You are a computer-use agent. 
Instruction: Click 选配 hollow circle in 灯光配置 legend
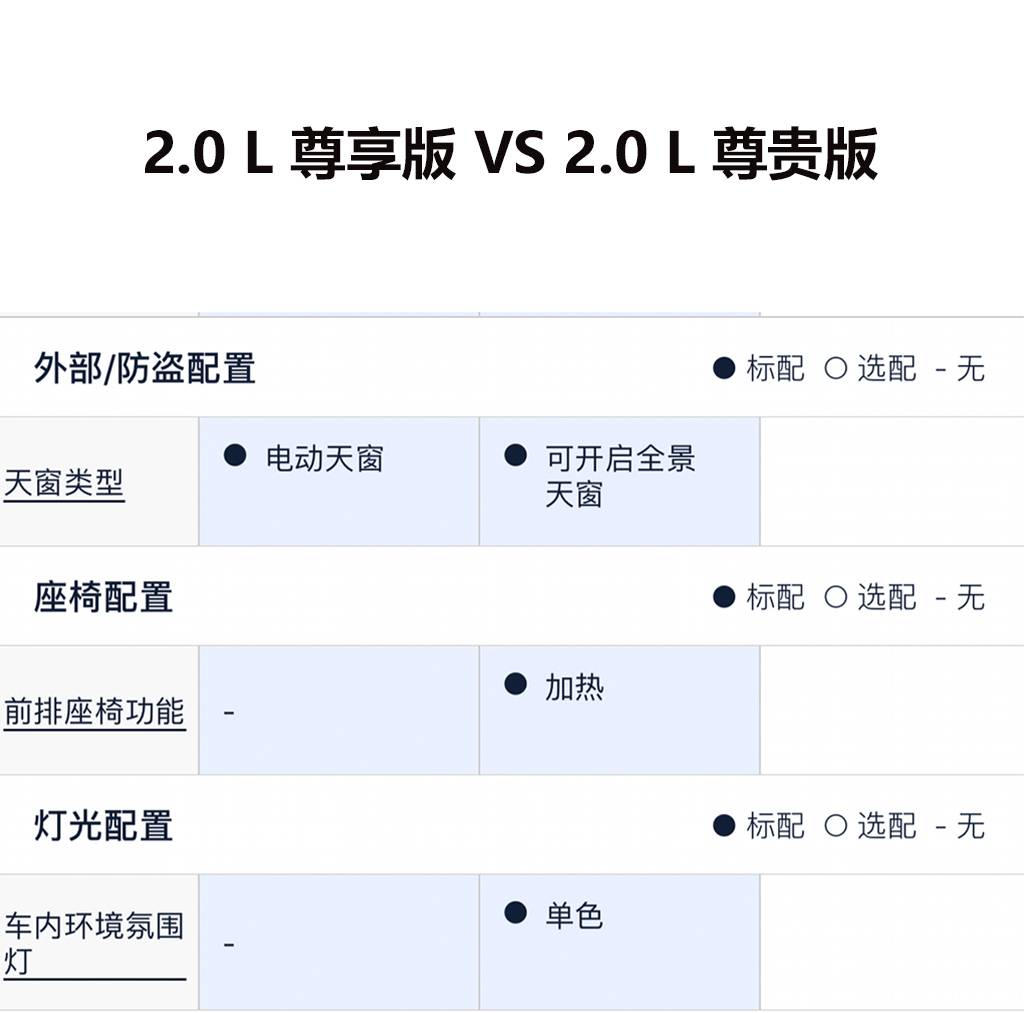[835, 825]
